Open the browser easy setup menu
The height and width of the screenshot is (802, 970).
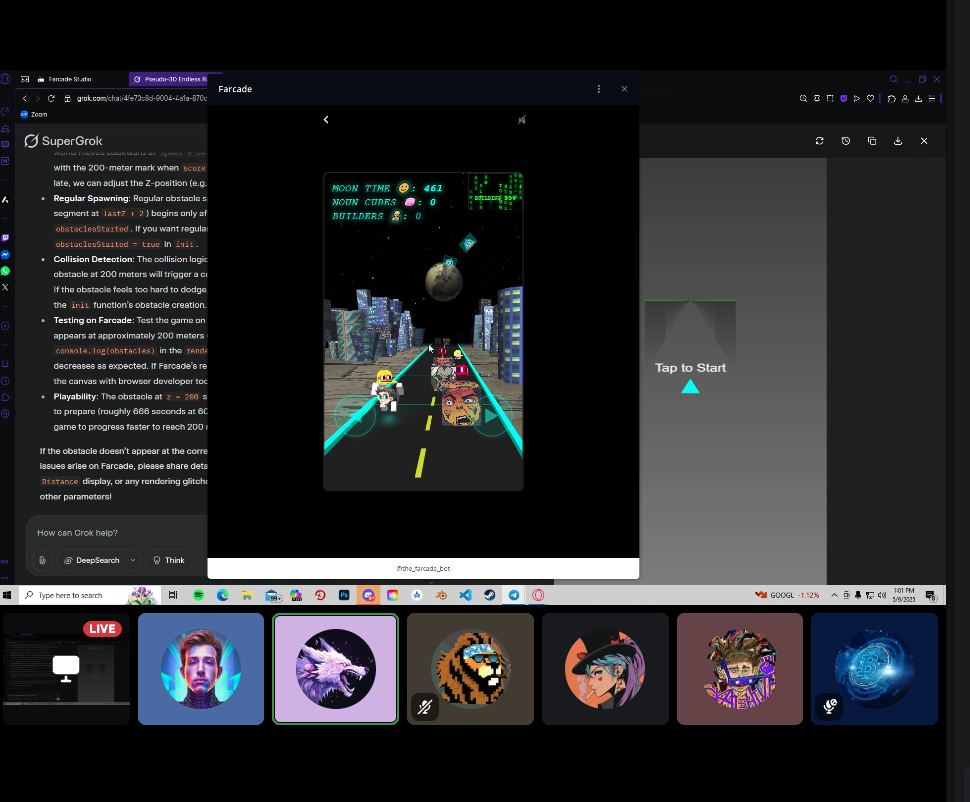pos(932,98)
